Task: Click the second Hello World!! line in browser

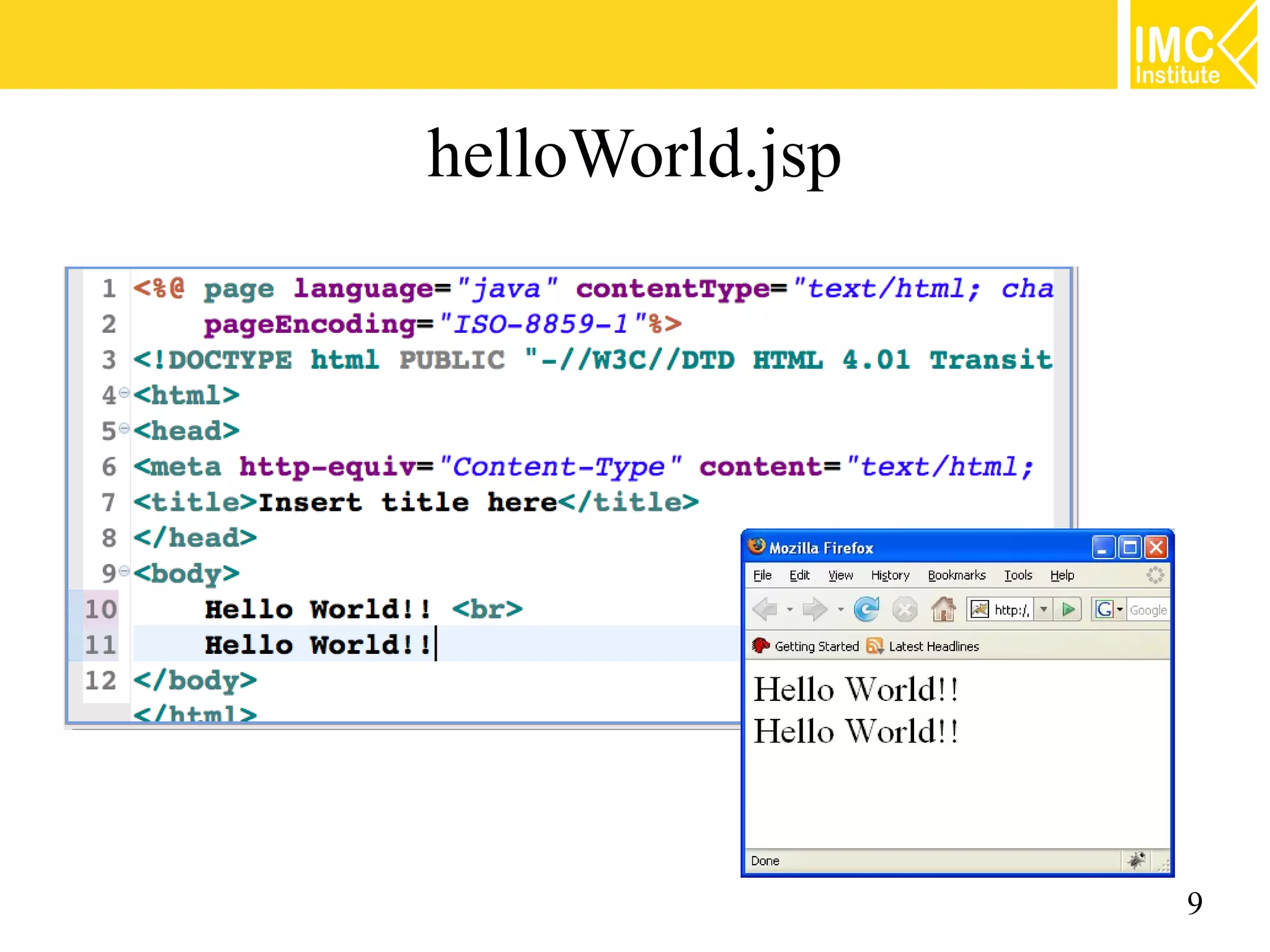Action: click(856, 731)
